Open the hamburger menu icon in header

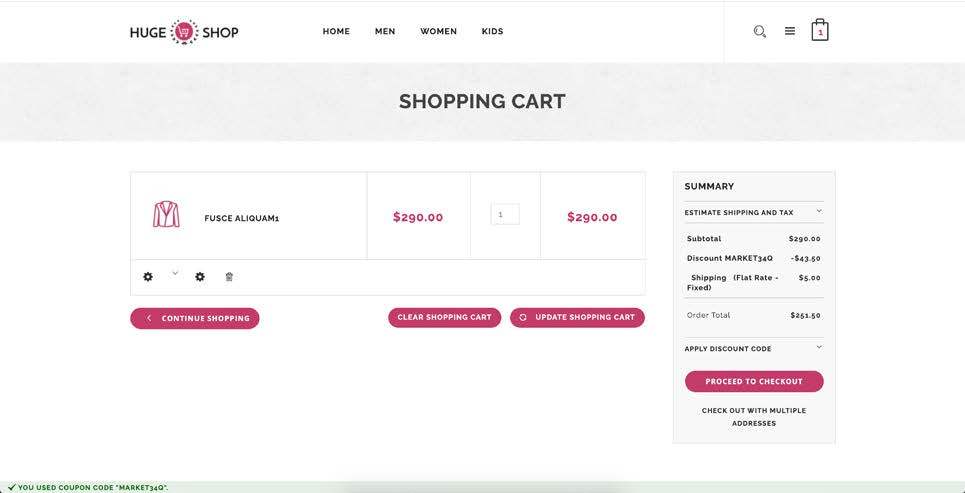click(x=790, y=31)
